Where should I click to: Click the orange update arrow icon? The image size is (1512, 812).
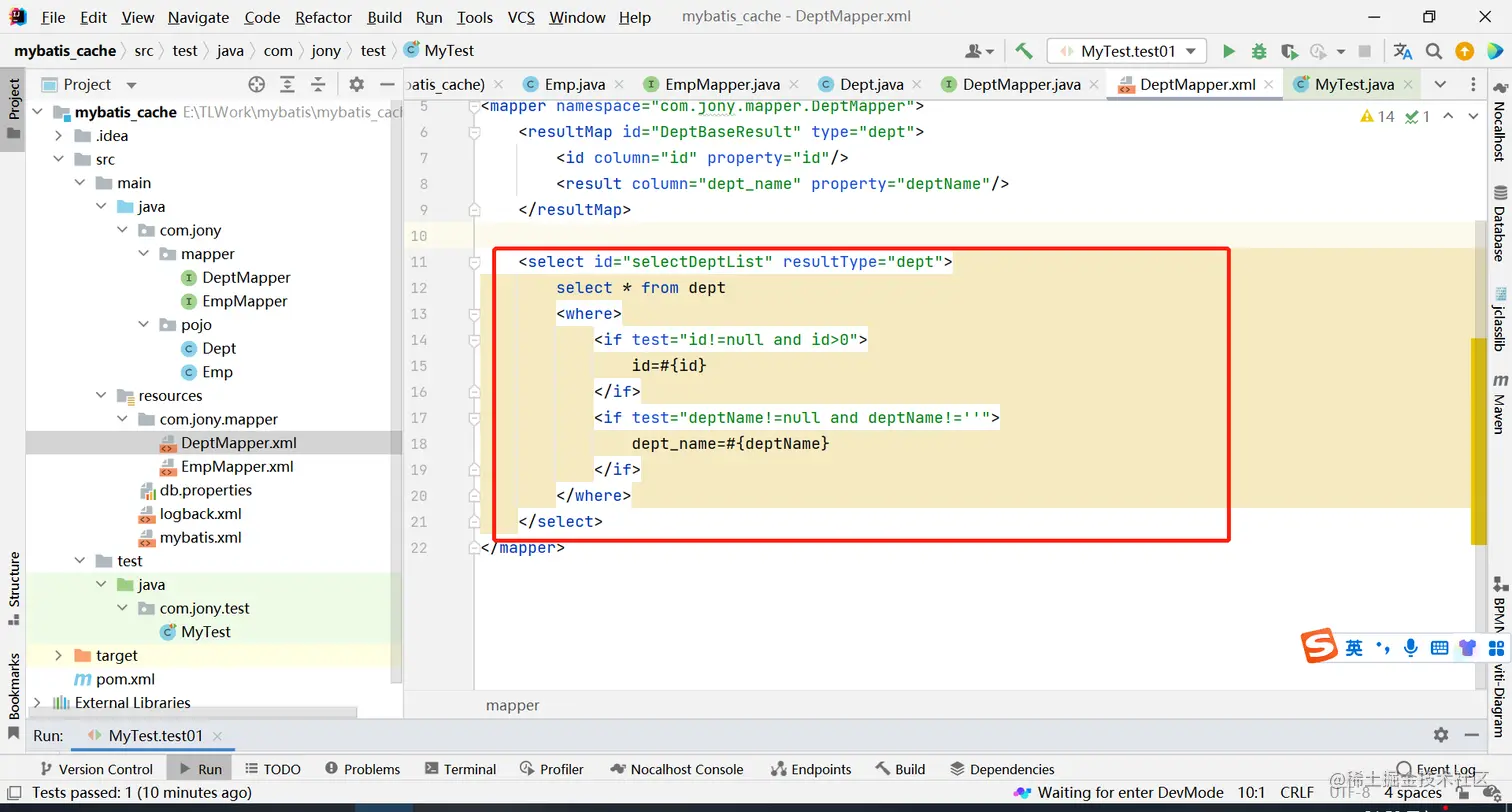tap(1464, 51)
